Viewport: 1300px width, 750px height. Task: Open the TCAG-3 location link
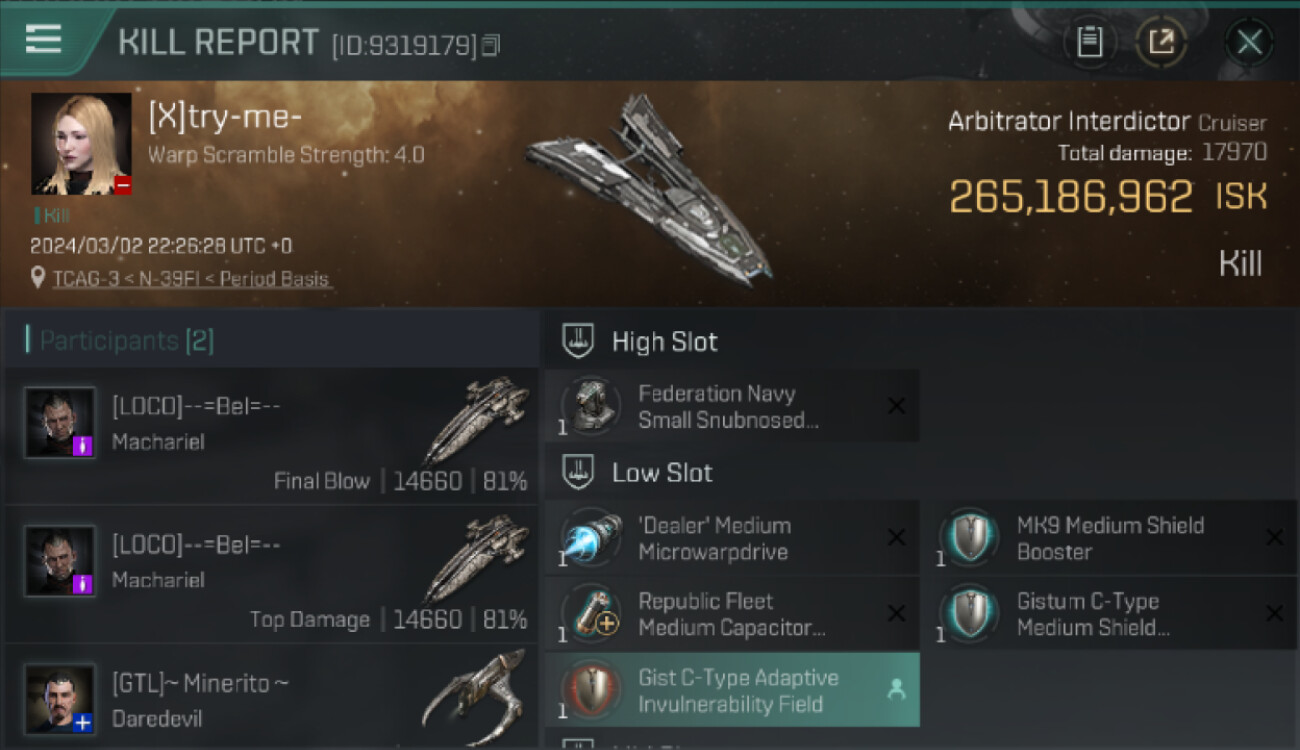191,279
